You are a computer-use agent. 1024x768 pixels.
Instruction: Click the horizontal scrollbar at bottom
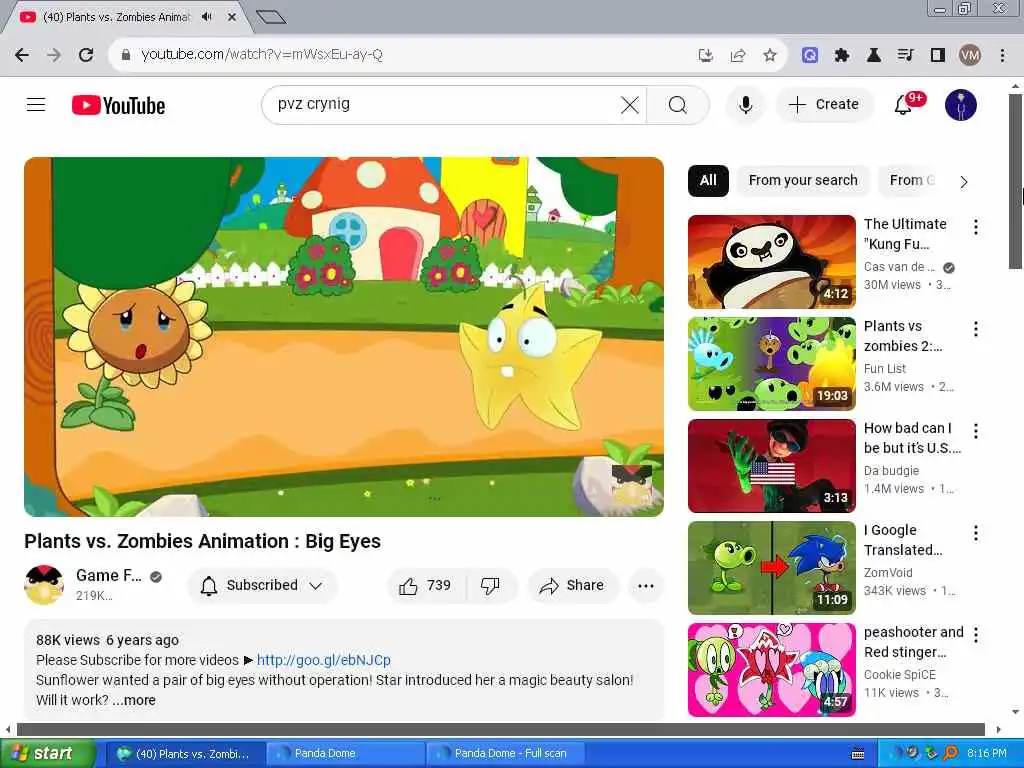[500, 729]
